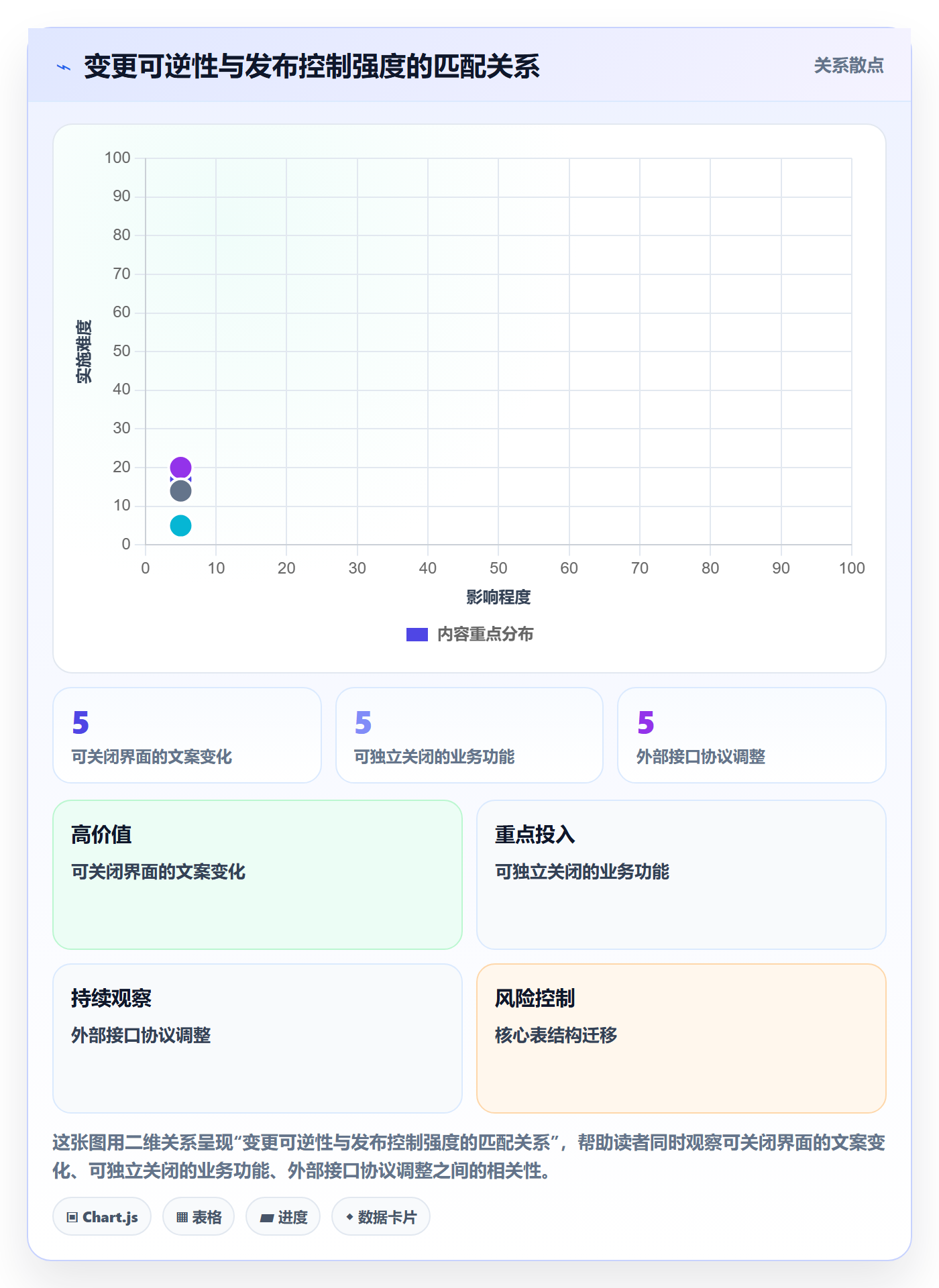The height and width of the screenshot is (1288, 939).
Task: Click the 表格 tag chip
Action: (x=199, y=1217)
